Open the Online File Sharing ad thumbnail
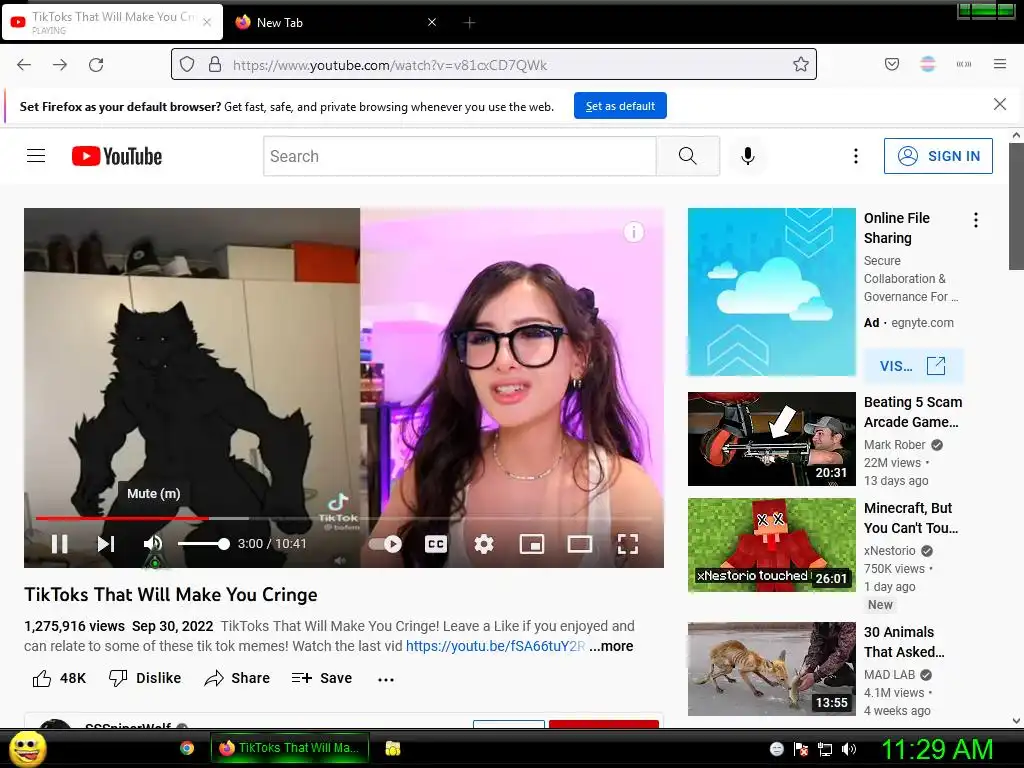The width and height of the screenshot is (1024, 768). pos(771,292)
